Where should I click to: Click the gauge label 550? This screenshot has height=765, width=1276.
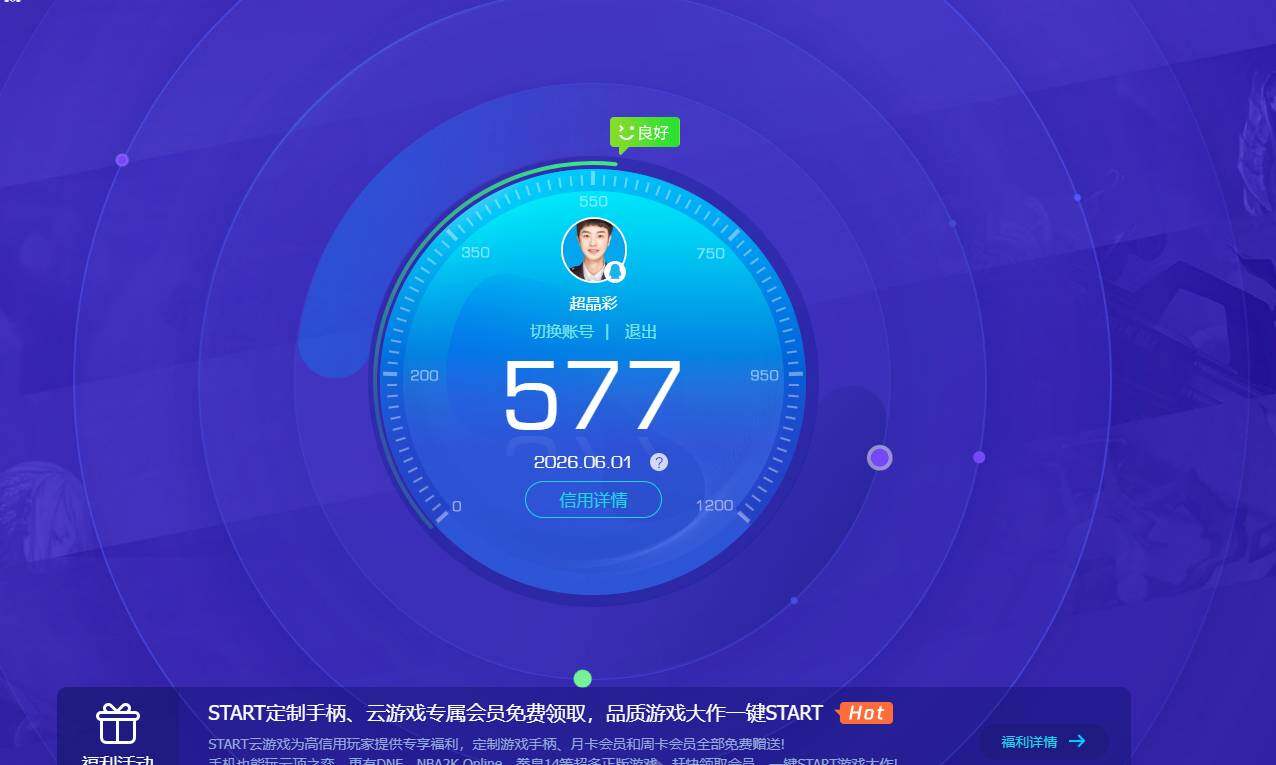[x=594, y=202]
